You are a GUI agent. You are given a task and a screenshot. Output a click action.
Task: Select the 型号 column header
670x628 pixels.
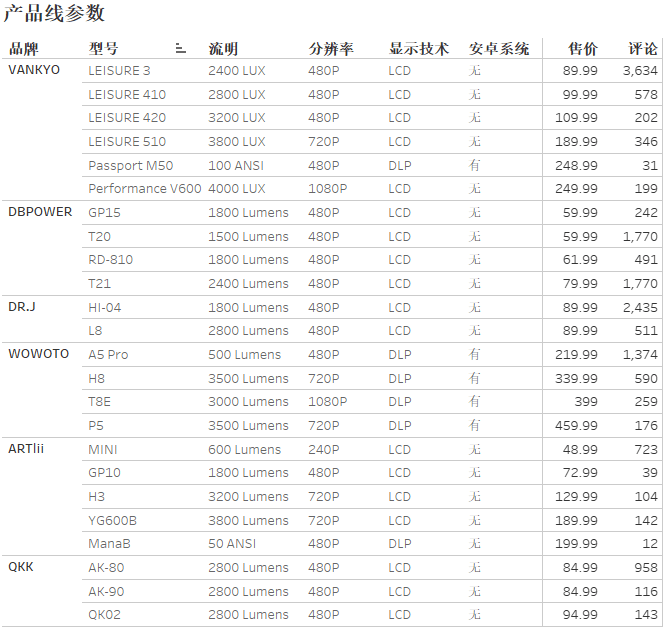[103, 49]
